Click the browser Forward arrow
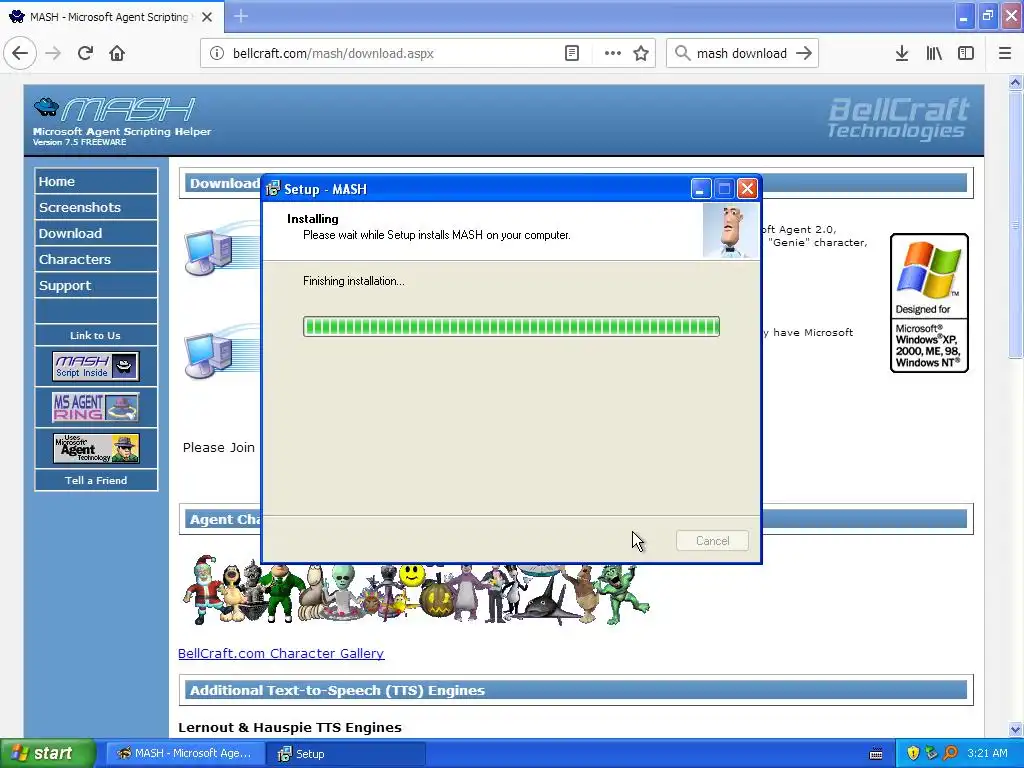The height and width of the screenshot is (768, 1024). coord(54,54)
